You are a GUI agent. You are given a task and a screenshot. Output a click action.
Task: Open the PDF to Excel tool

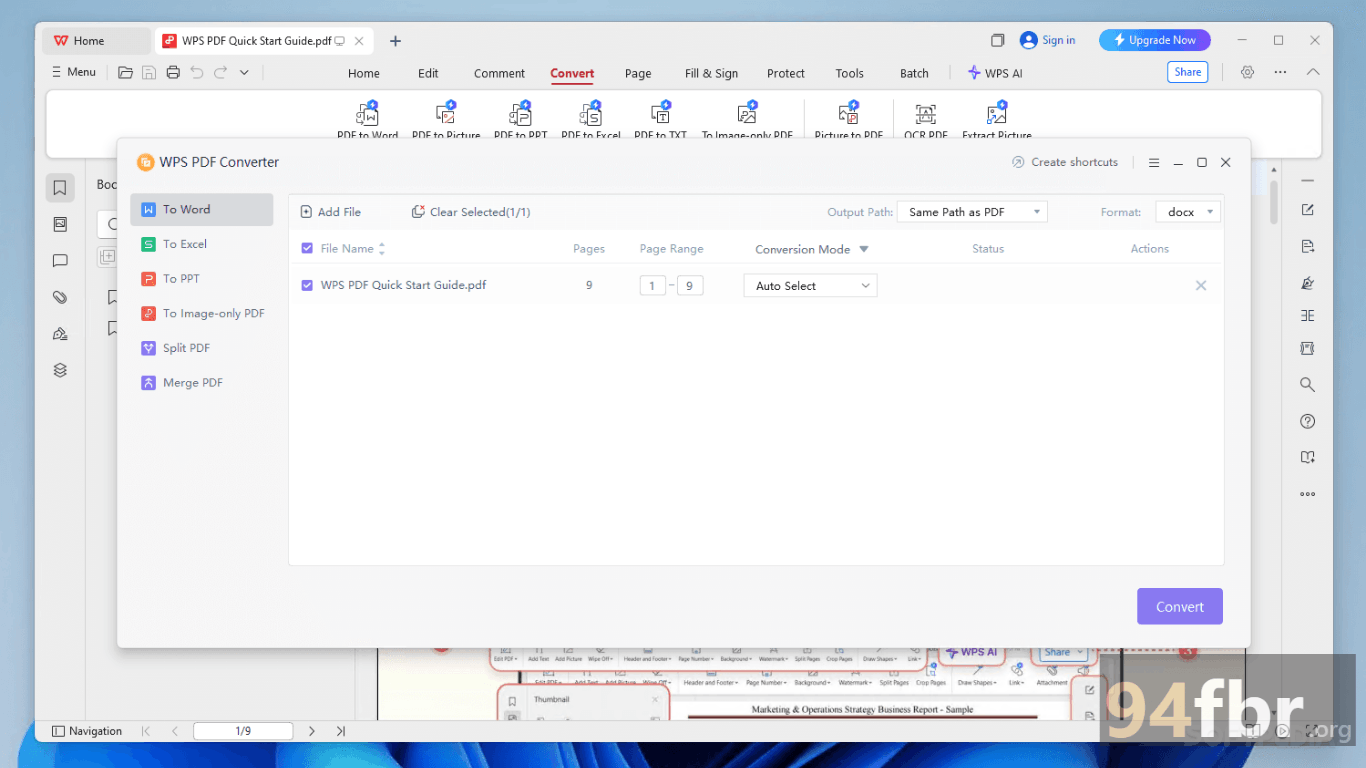tap(590, 120)
